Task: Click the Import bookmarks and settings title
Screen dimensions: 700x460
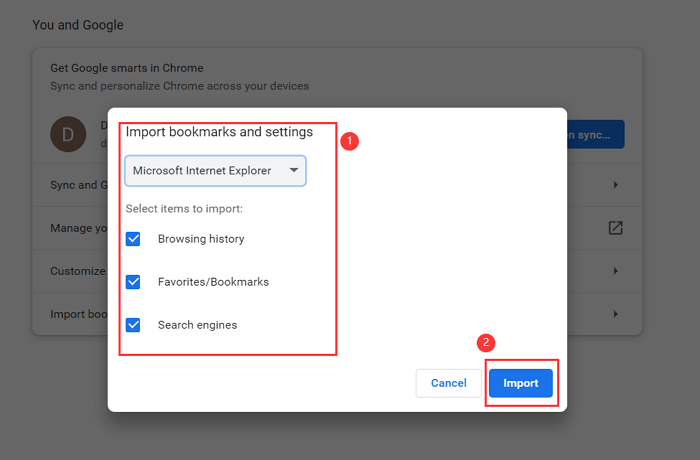Action: pos(219,132)
